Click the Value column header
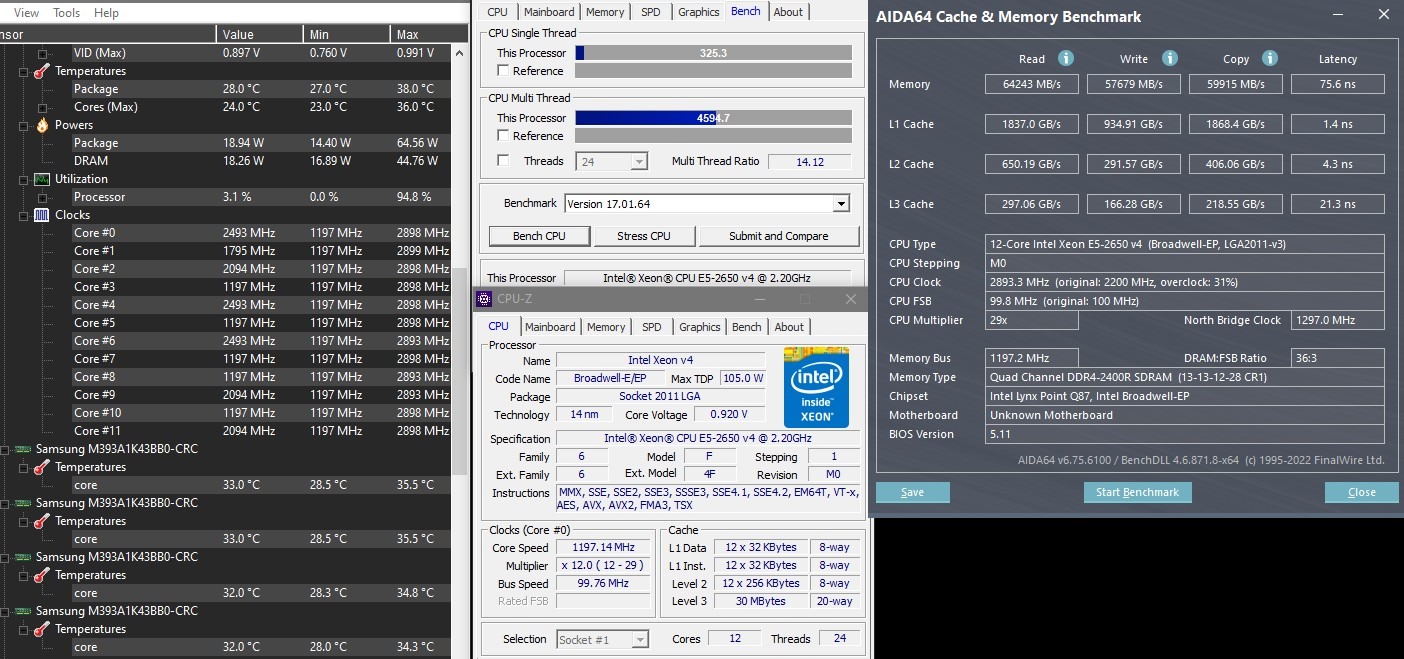This screenshot has width=1404, height=659. [x=260, y=34]
